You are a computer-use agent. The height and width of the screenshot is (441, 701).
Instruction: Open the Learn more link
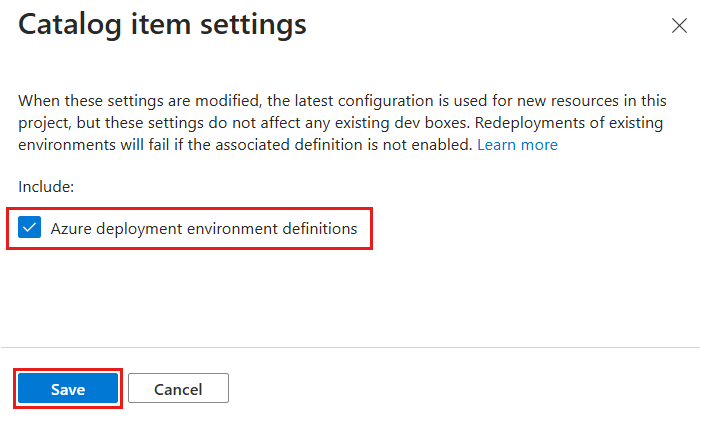click(517, 145)
